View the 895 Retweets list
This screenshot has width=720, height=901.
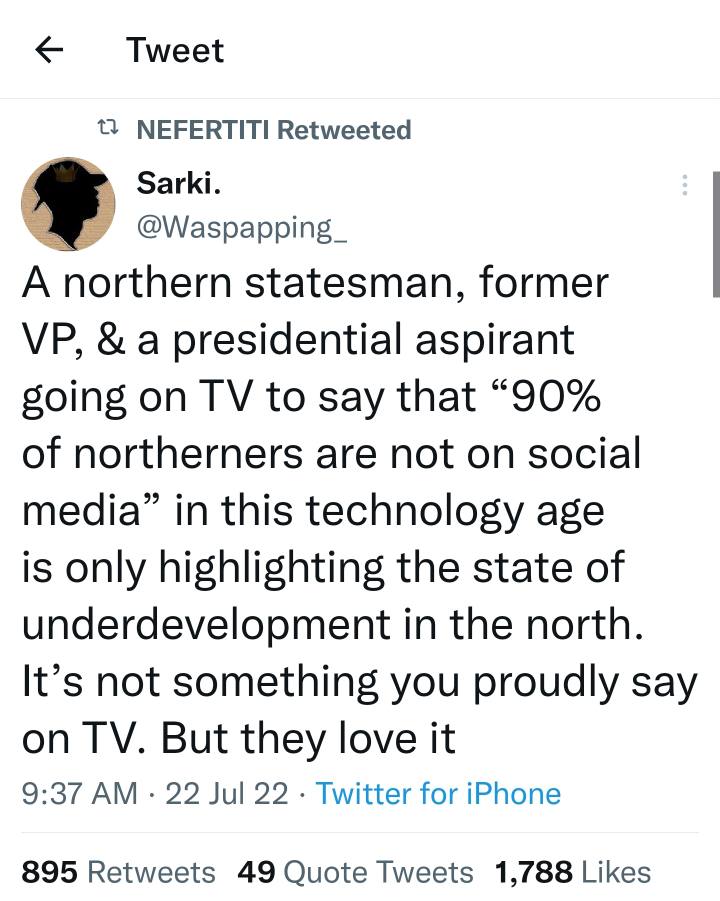118,872
